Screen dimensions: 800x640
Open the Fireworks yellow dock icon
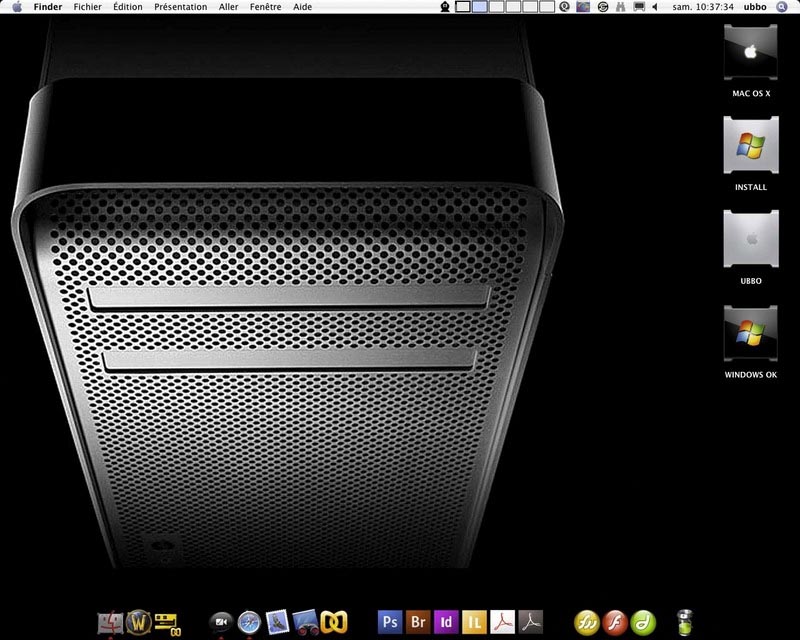[x=587, y=623]
